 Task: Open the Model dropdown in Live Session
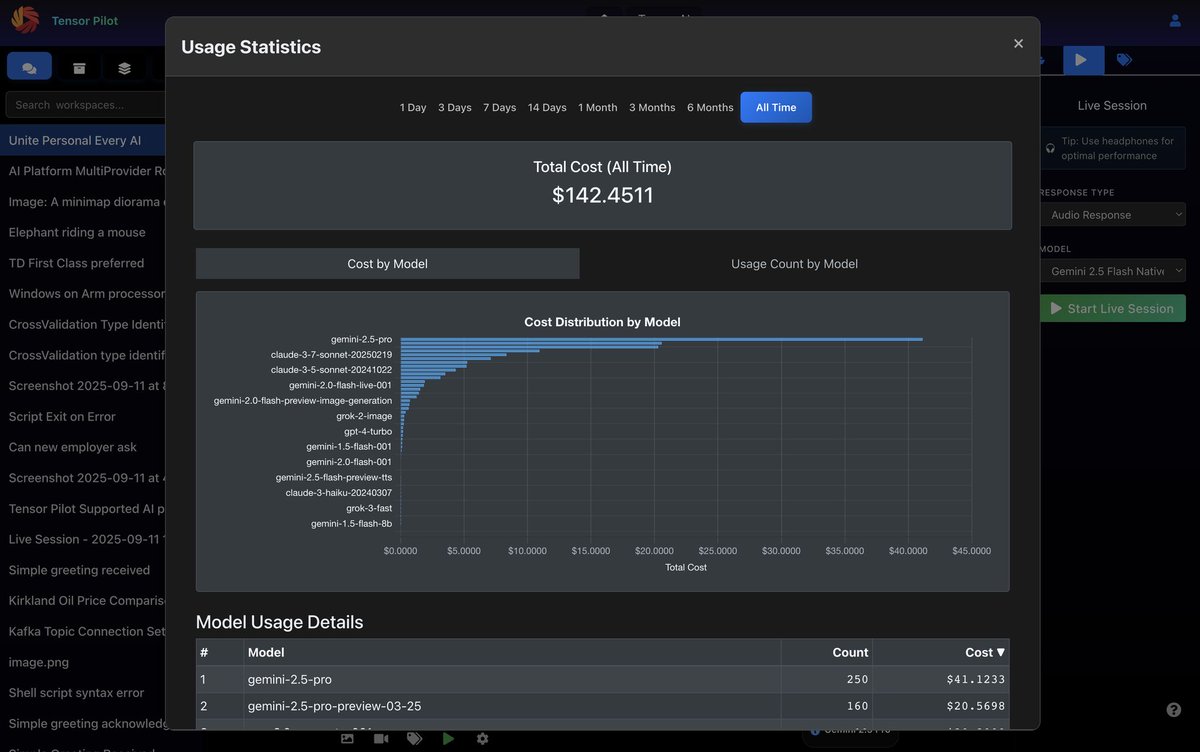point(1112,271)
